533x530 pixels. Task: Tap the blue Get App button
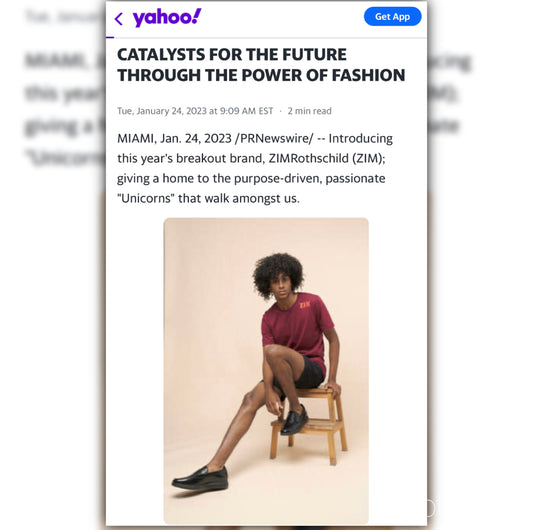point(392,16)
